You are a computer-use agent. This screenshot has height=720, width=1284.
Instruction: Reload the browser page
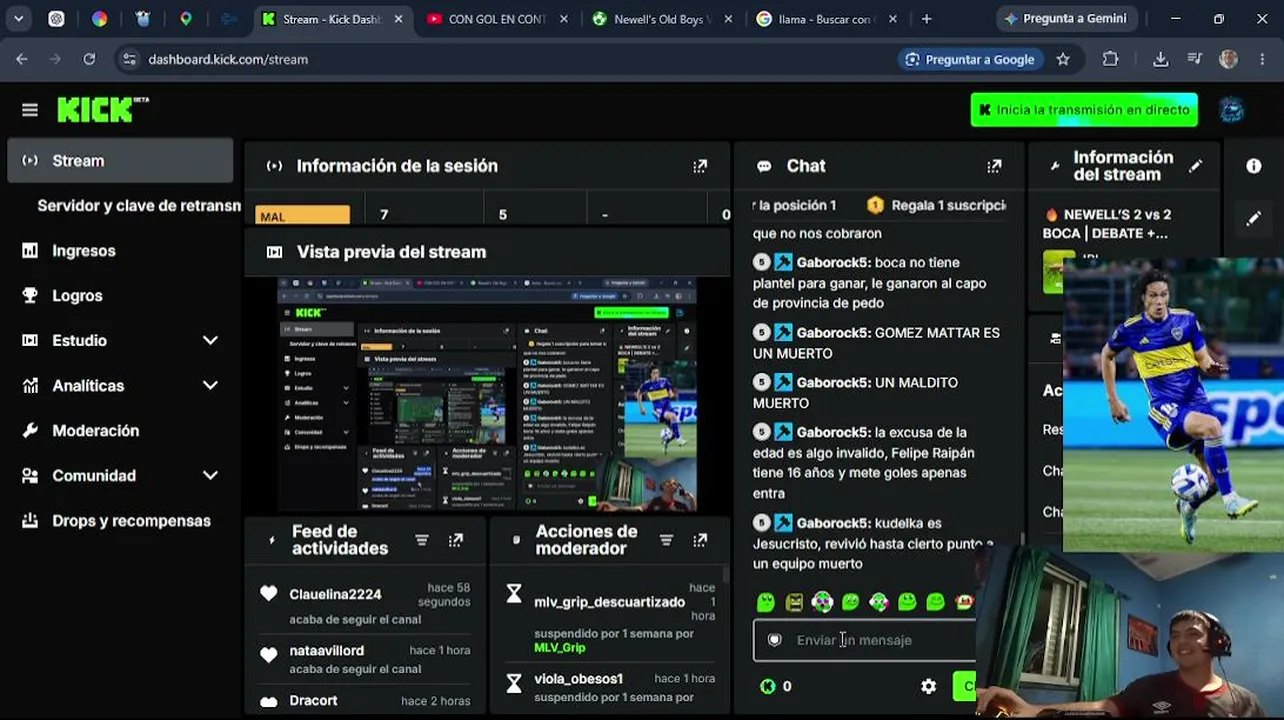pos(89,59)
